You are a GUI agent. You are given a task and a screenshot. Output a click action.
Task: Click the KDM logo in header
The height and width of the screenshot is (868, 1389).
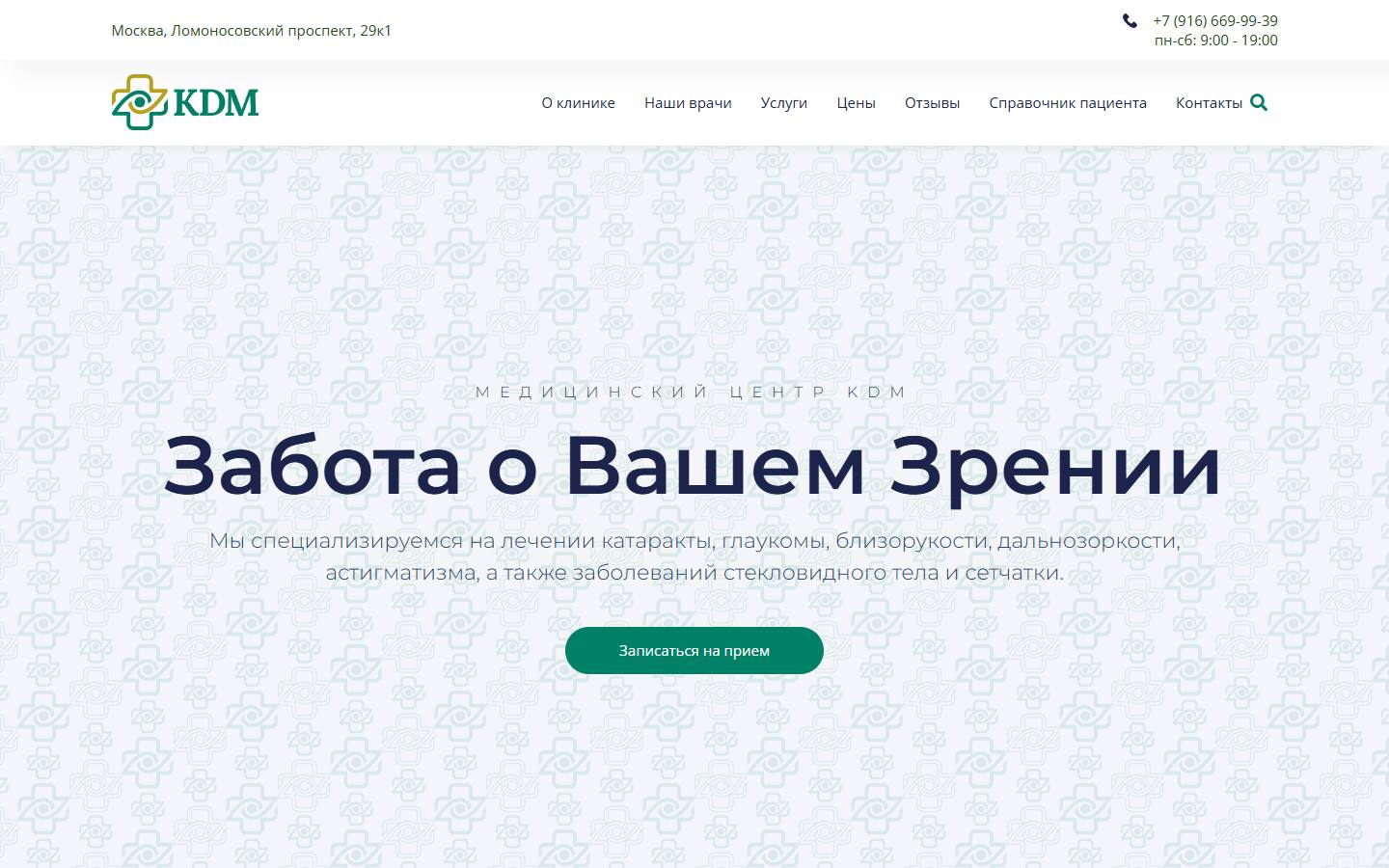[x=185, y=102]
